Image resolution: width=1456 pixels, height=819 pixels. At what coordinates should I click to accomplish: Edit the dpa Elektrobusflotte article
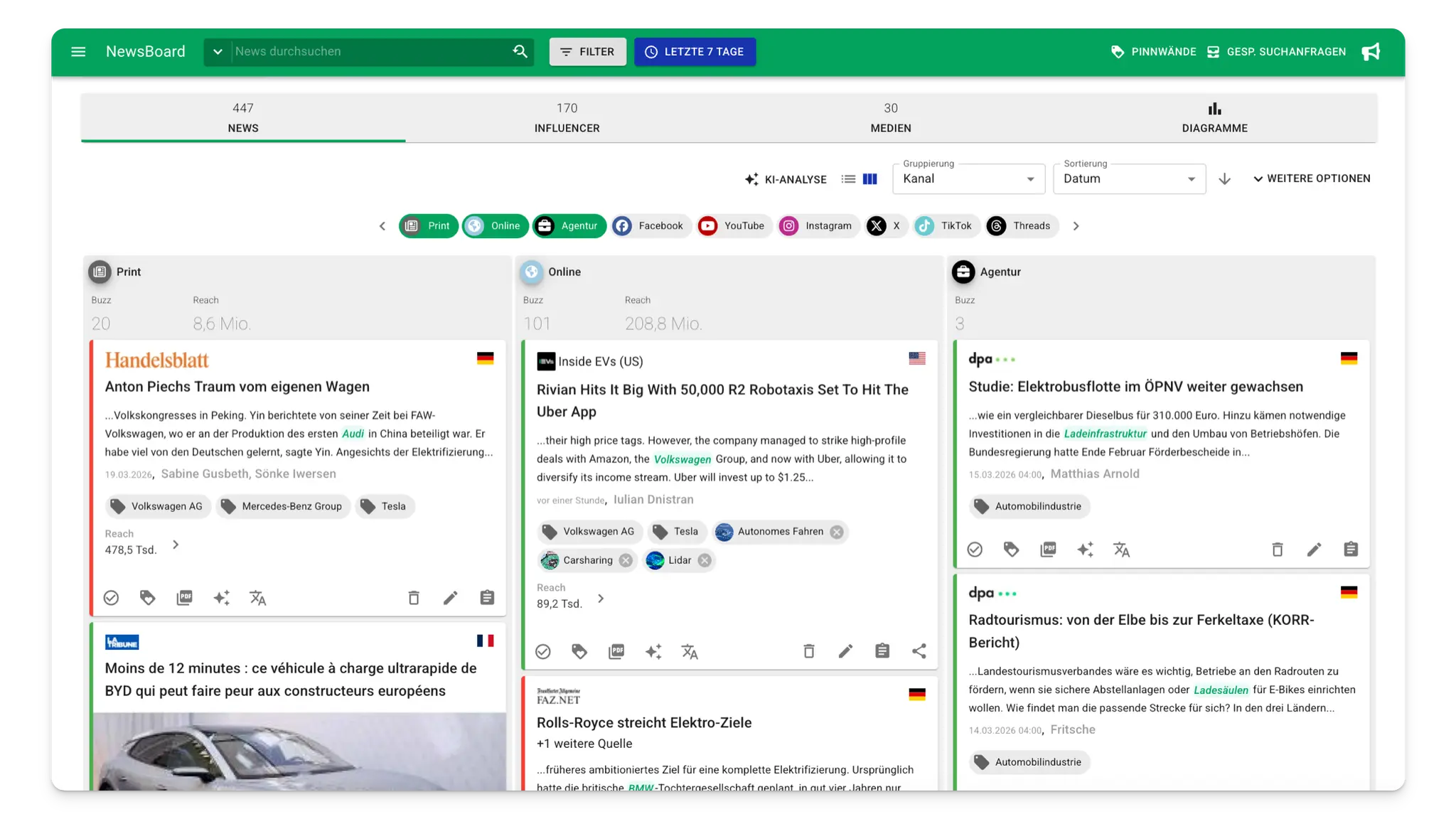[x=1314, y=549]
